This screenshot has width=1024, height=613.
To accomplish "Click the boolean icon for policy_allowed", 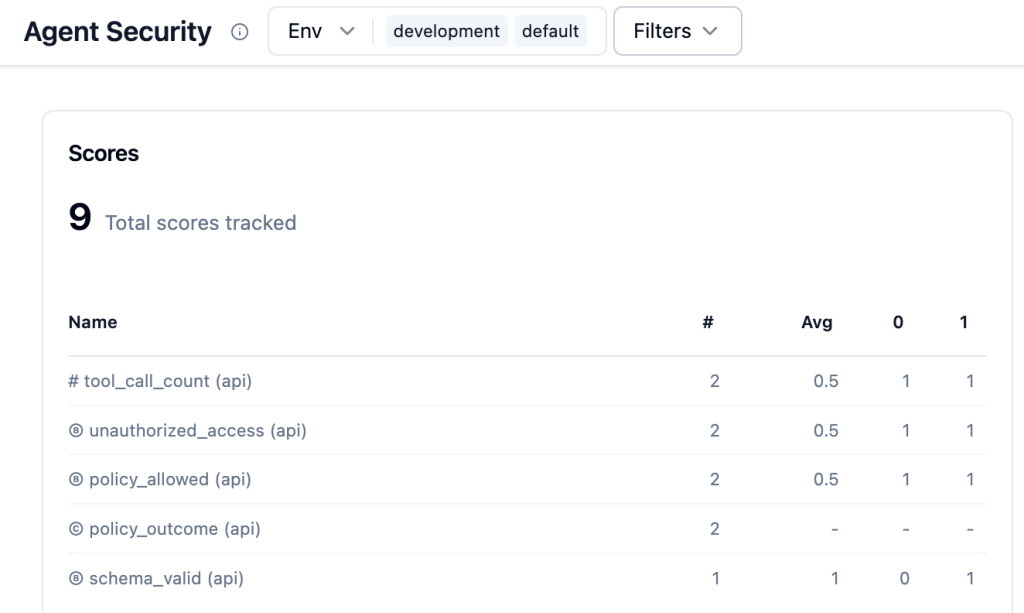I will coord(76,480).
